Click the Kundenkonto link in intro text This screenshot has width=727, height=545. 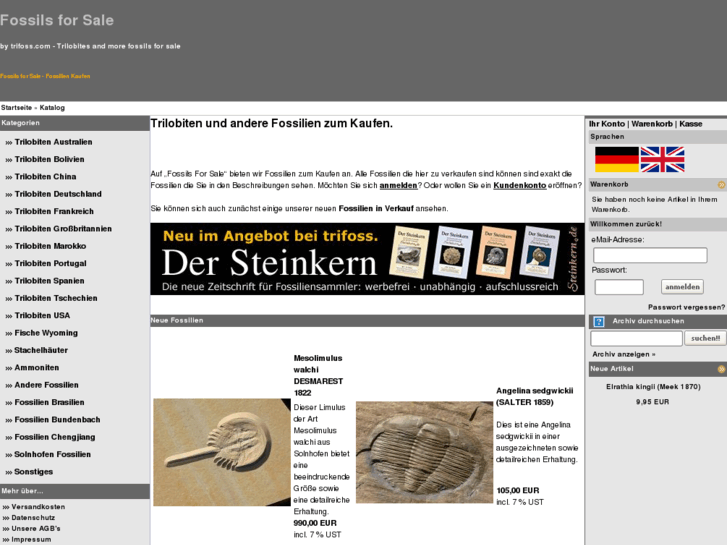click(520, 186)
